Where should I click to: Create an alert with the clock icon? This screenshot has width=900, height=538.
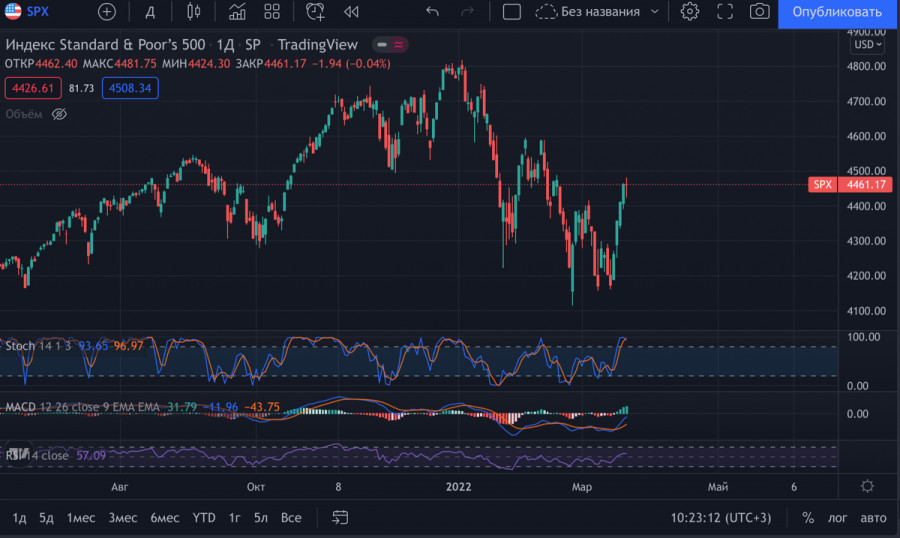[x=315, y=11]
